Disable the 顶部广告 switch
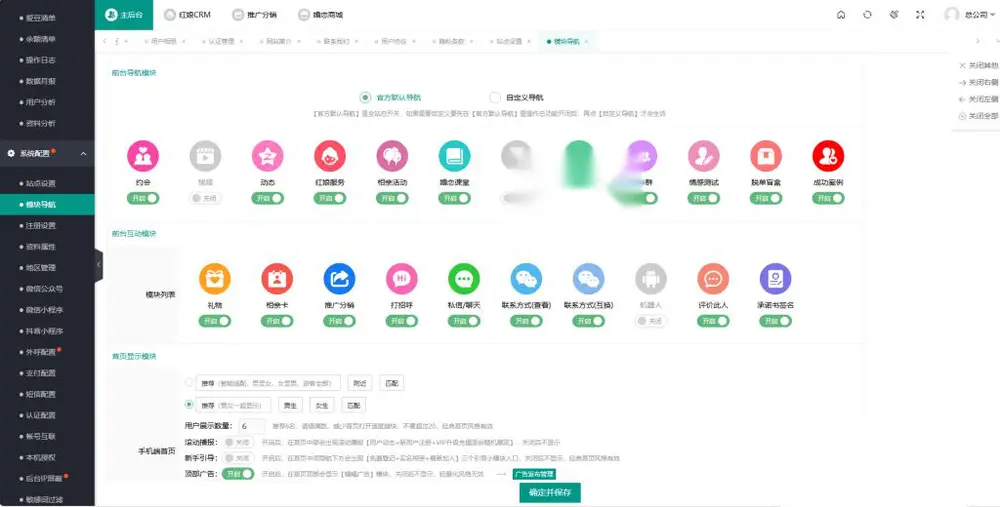1000x507 pixels. pos(239,474)
